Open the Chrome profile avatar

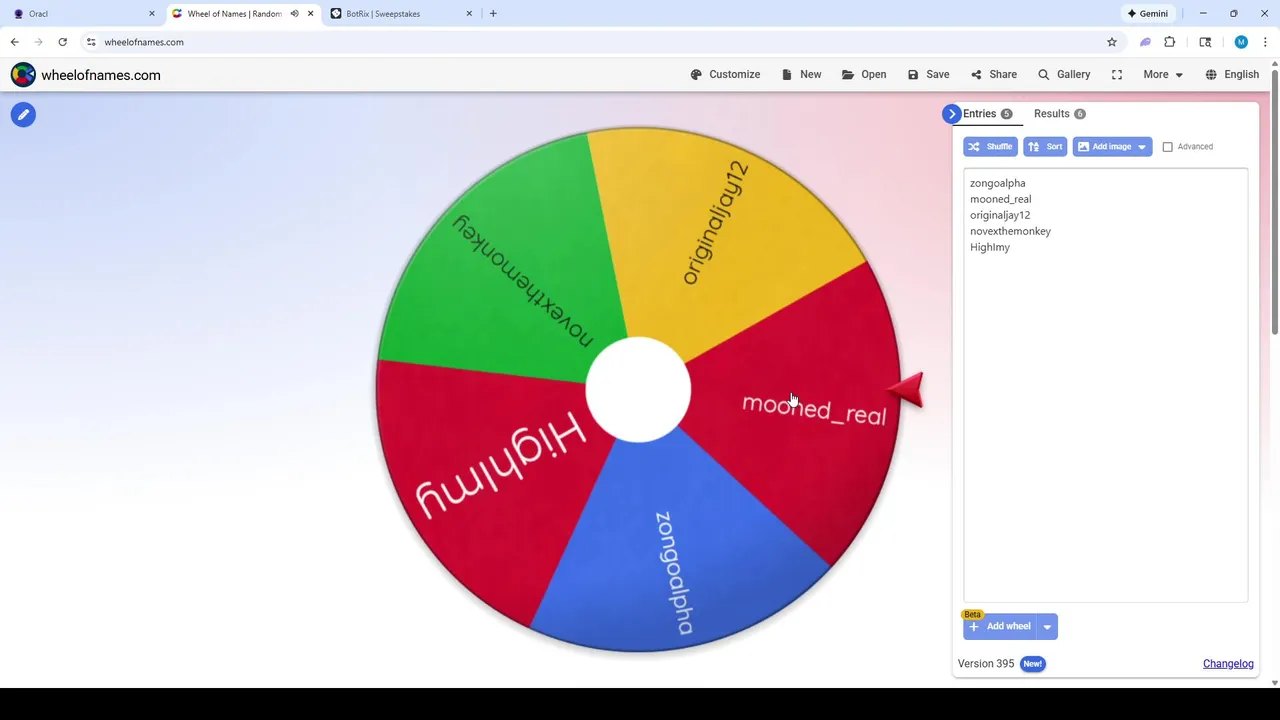coord(1241,42)
